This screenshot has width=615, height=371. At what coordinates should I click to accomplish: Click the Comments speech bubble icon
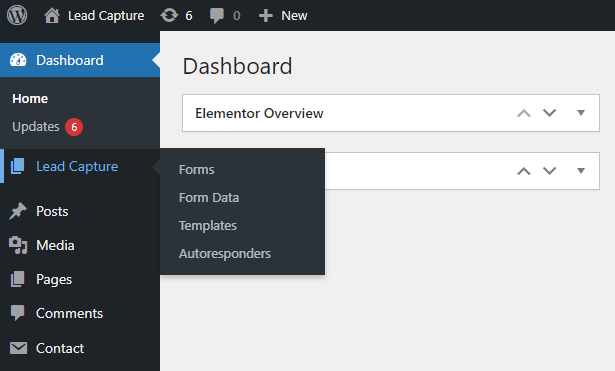(x=17, y=313)
